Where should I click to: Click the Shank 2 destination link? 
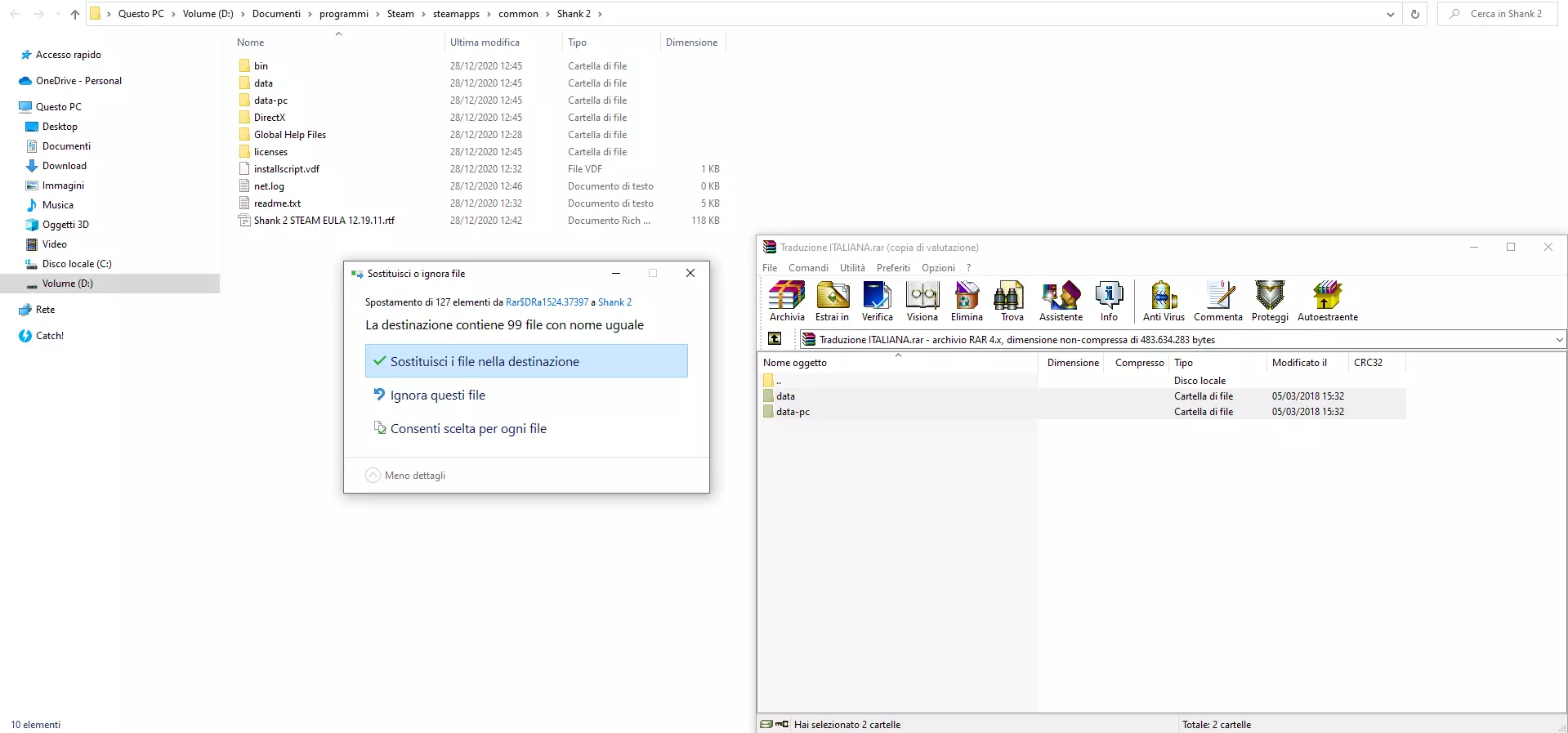coord(614,302)
